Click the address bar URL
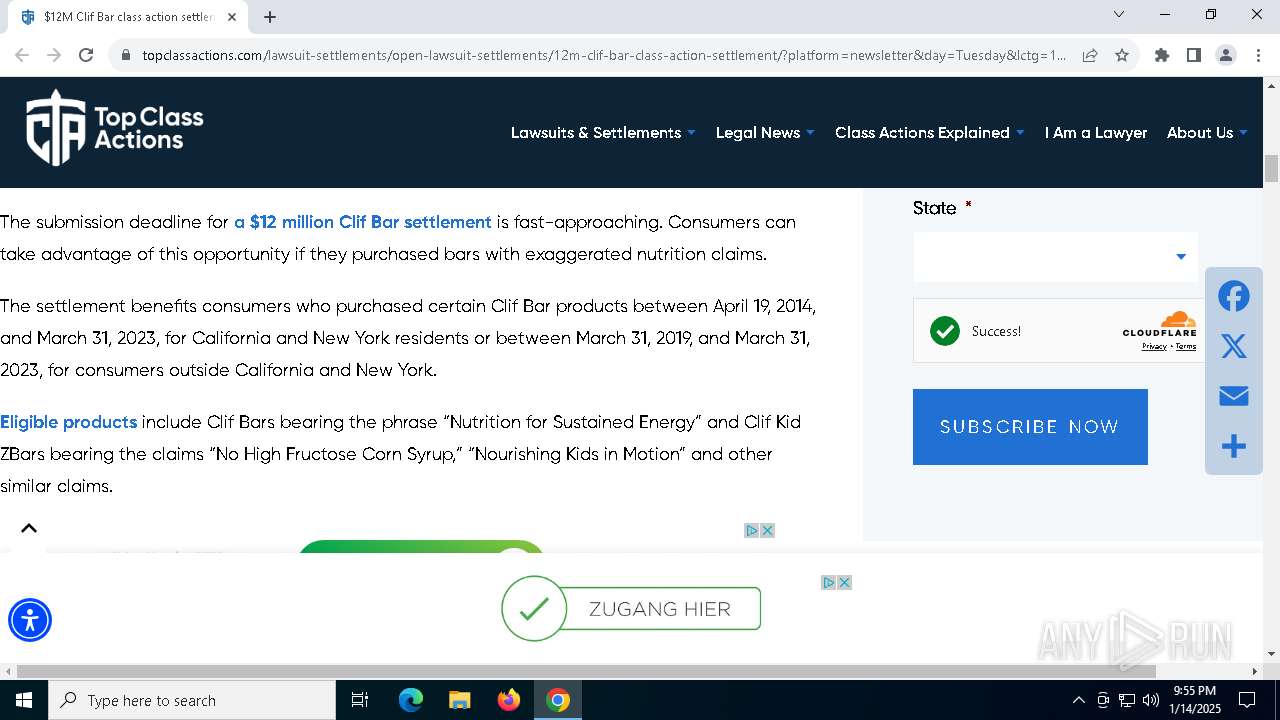The height and width of the screenshot is (720, 1280). pyautogui.click(x=604, y=55)
